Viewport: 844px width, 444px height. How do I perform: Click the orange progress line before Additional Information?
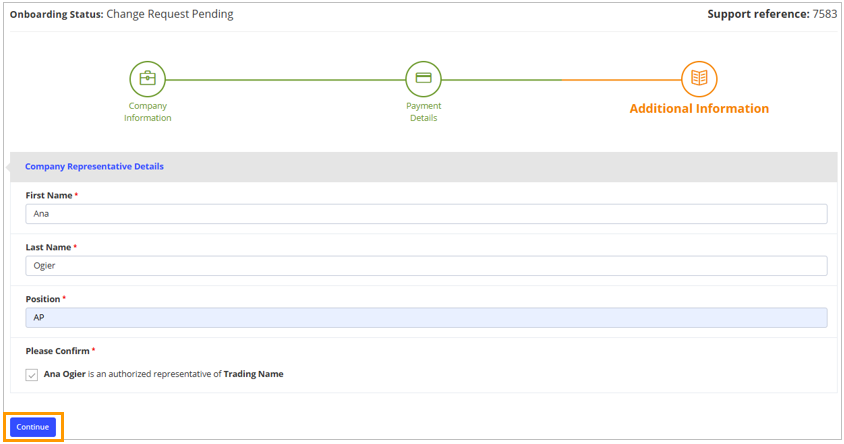point(620,79)
